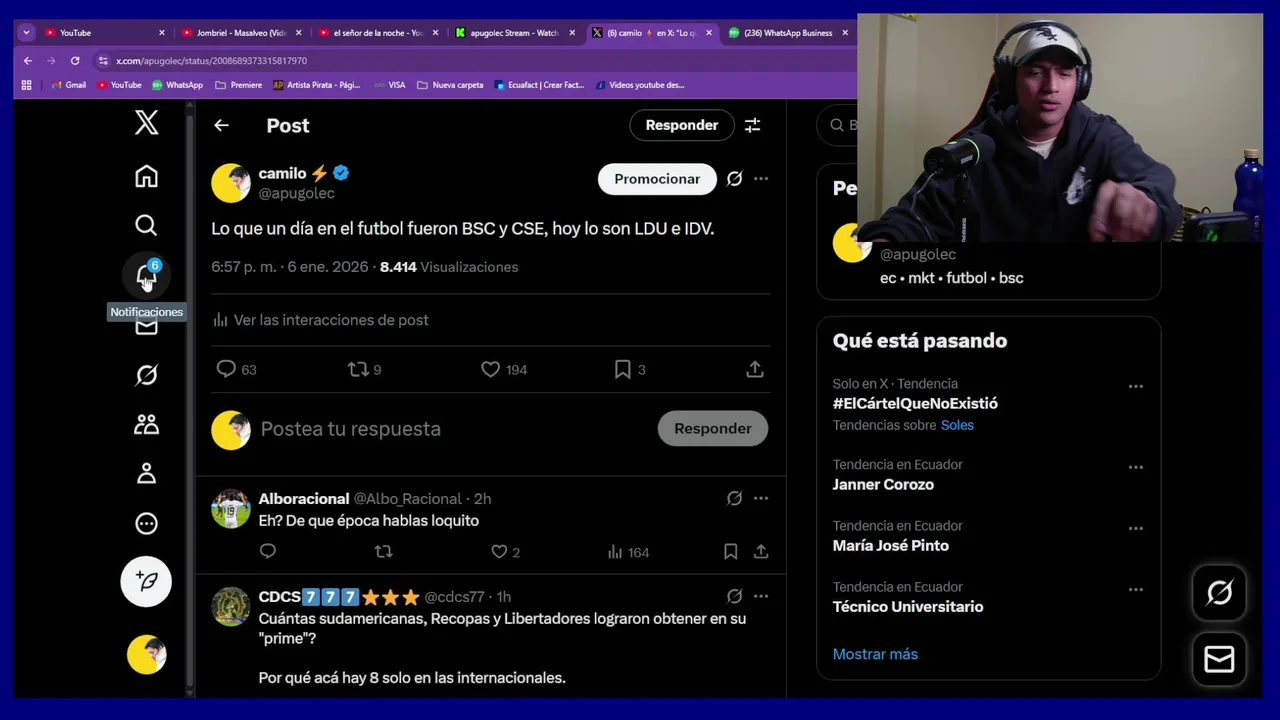Repost Alboracional's comment

(x=383, y=551)
